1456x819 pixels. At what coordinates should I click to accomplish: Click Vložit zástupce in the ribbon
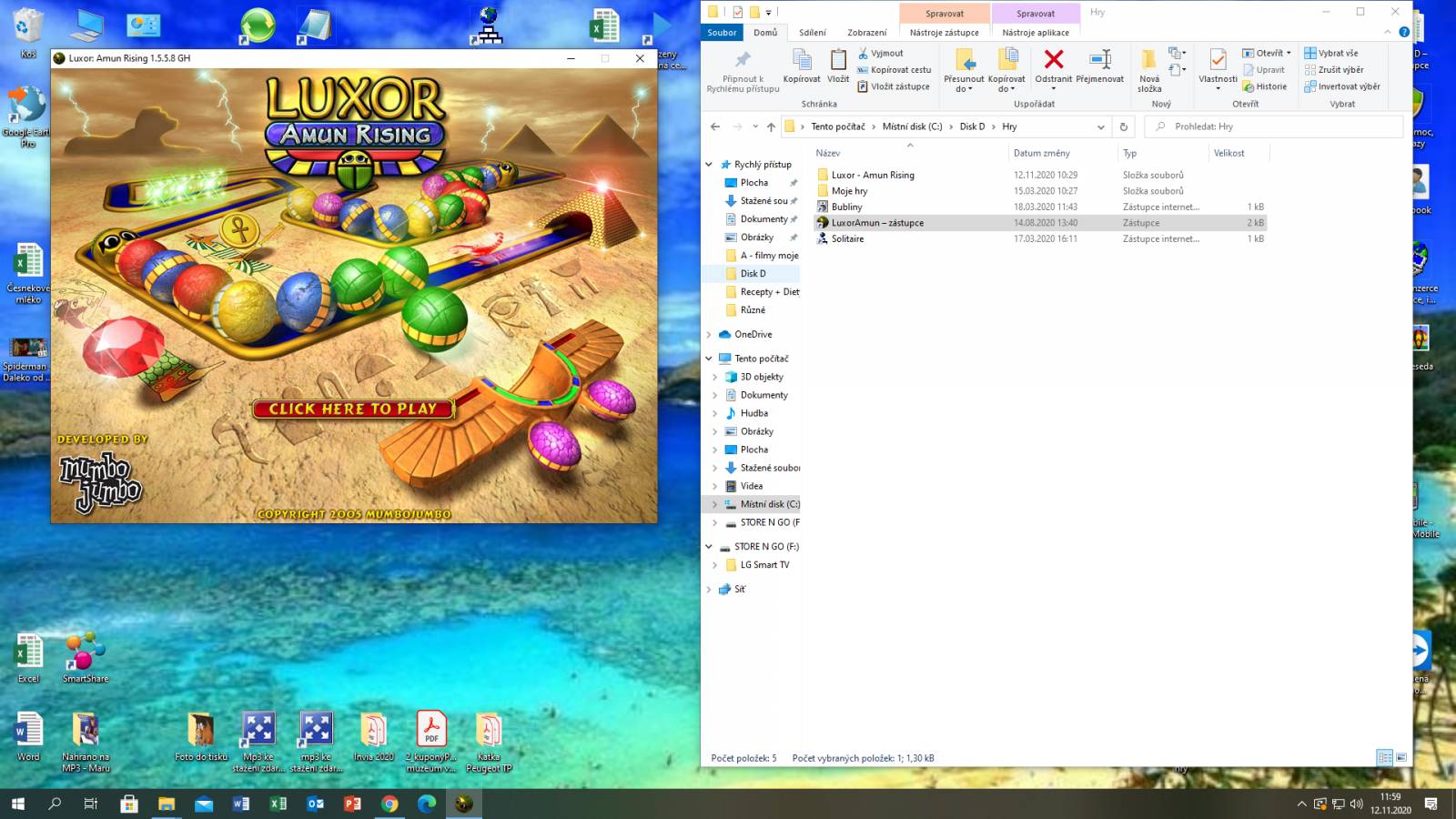893,86
